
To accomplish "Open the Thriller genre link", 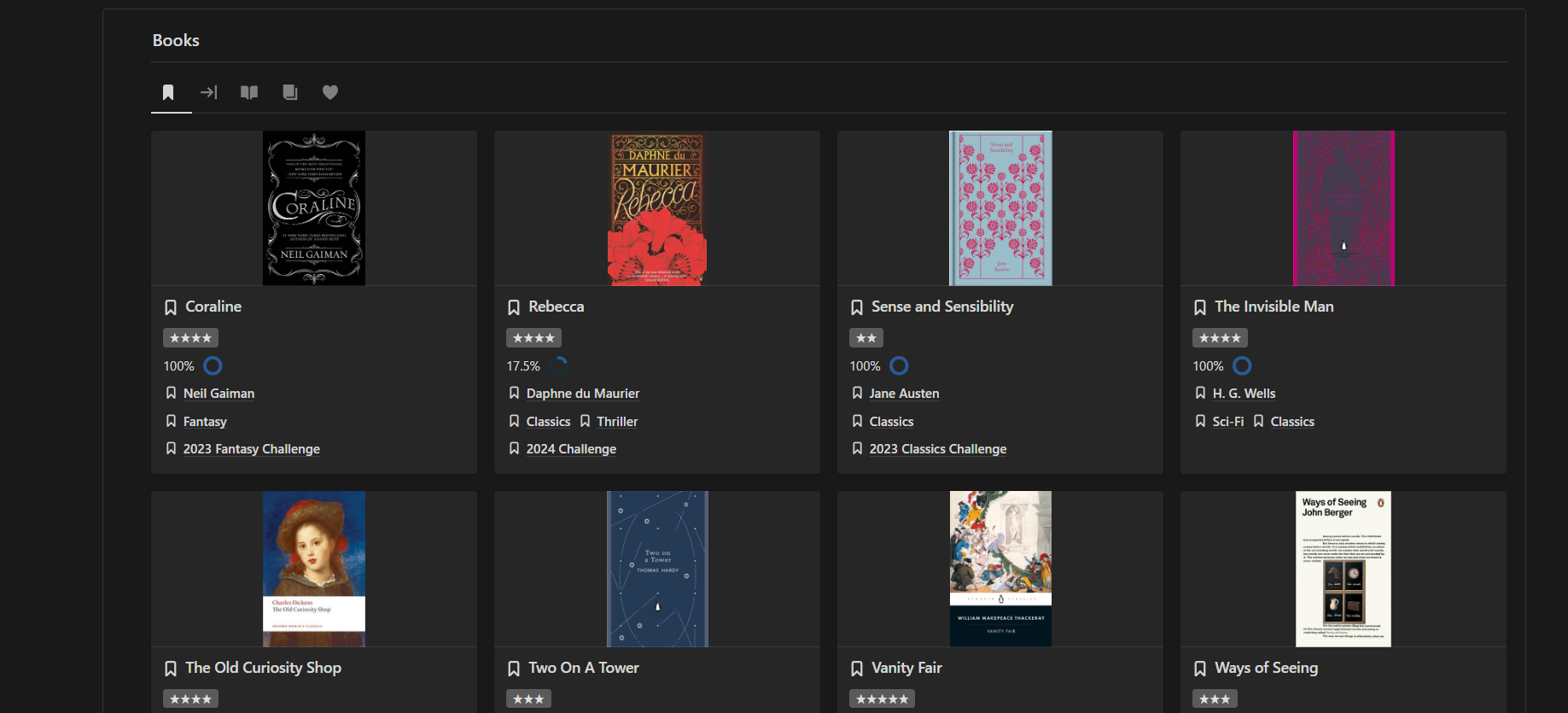I will (617, 422).
